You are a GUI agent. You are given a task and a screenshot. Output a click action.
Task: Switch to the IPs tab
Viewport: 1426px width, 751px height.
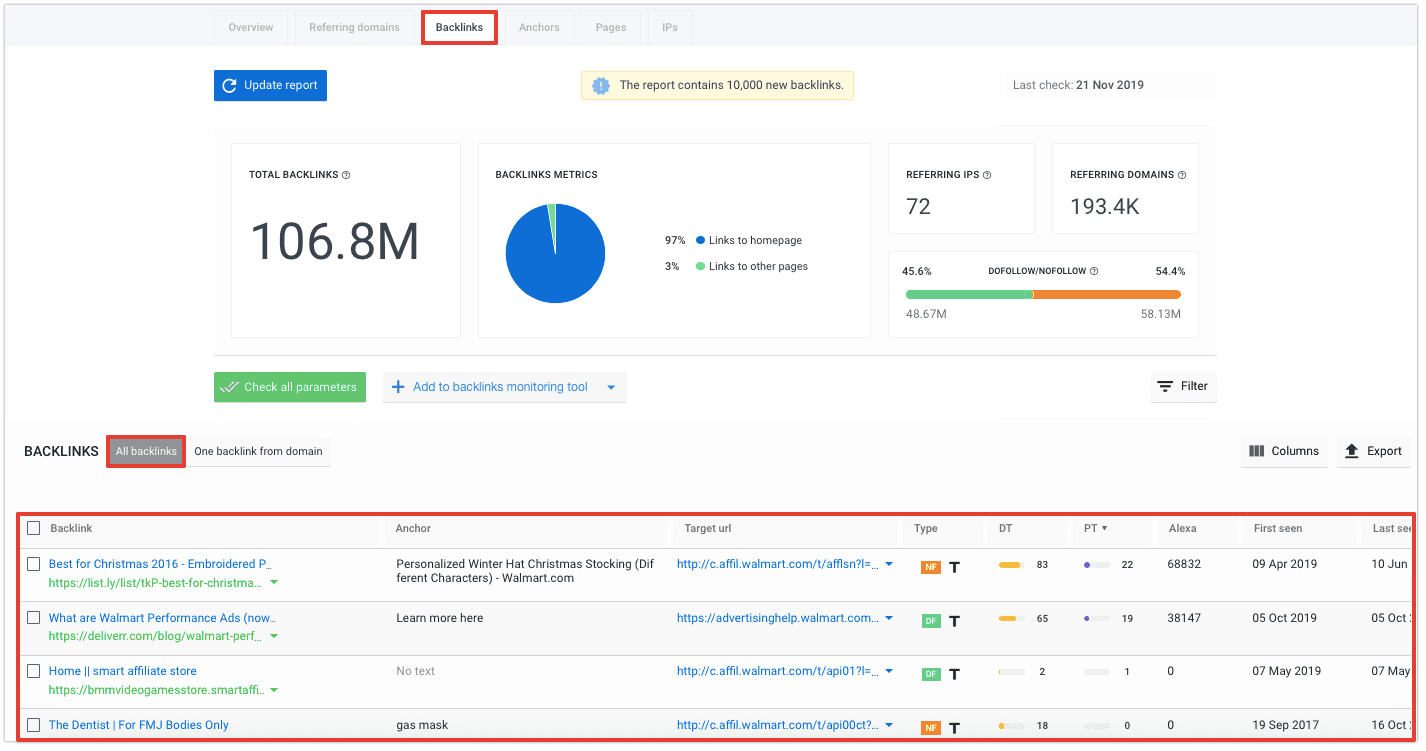[x=670, y=27]
